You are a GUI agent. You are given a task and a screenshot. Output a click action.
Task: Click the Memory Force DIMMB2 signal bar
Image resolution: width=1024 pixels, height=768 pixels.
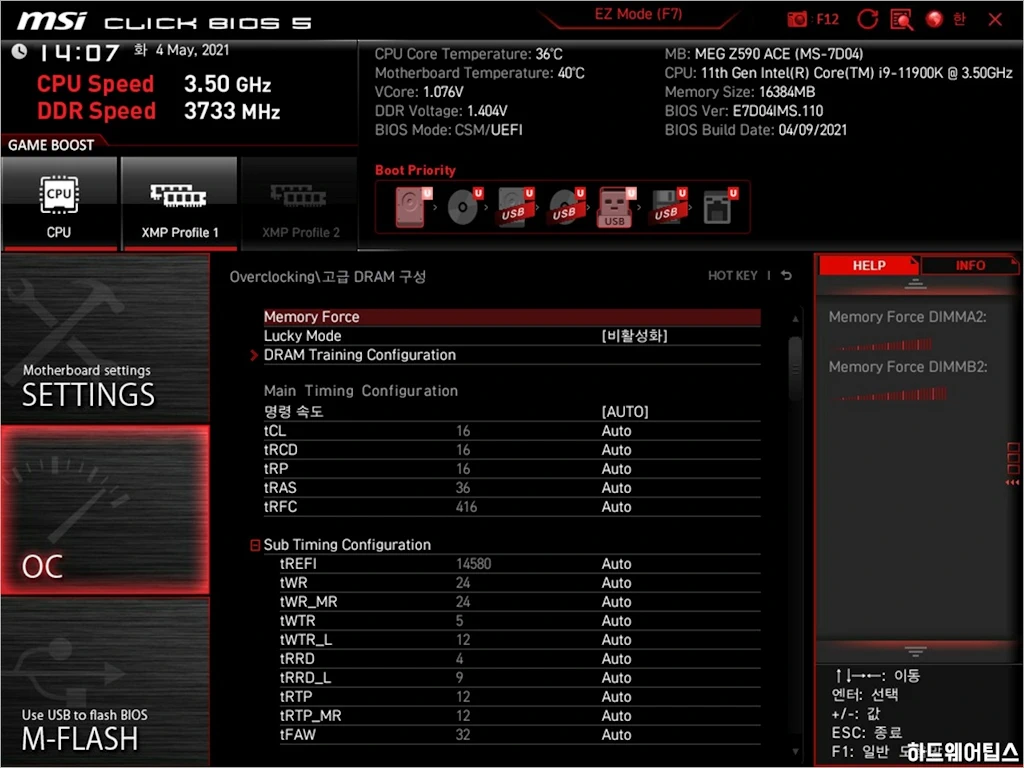pyautogui.click(x=891, y=394)
